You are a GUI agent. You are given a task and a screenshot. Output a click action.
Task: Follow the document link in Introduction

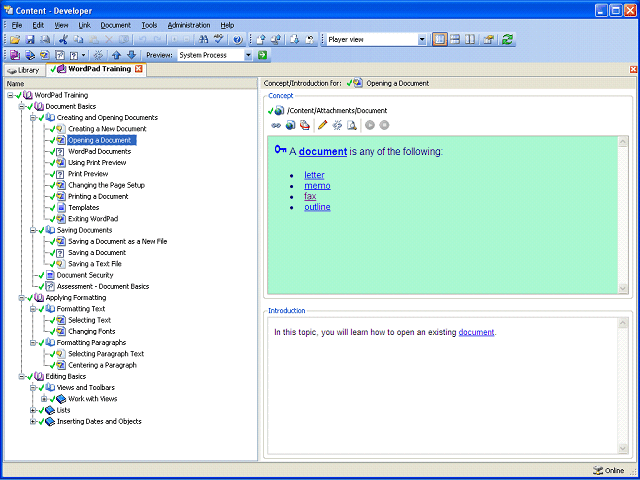tap(476, 332)
